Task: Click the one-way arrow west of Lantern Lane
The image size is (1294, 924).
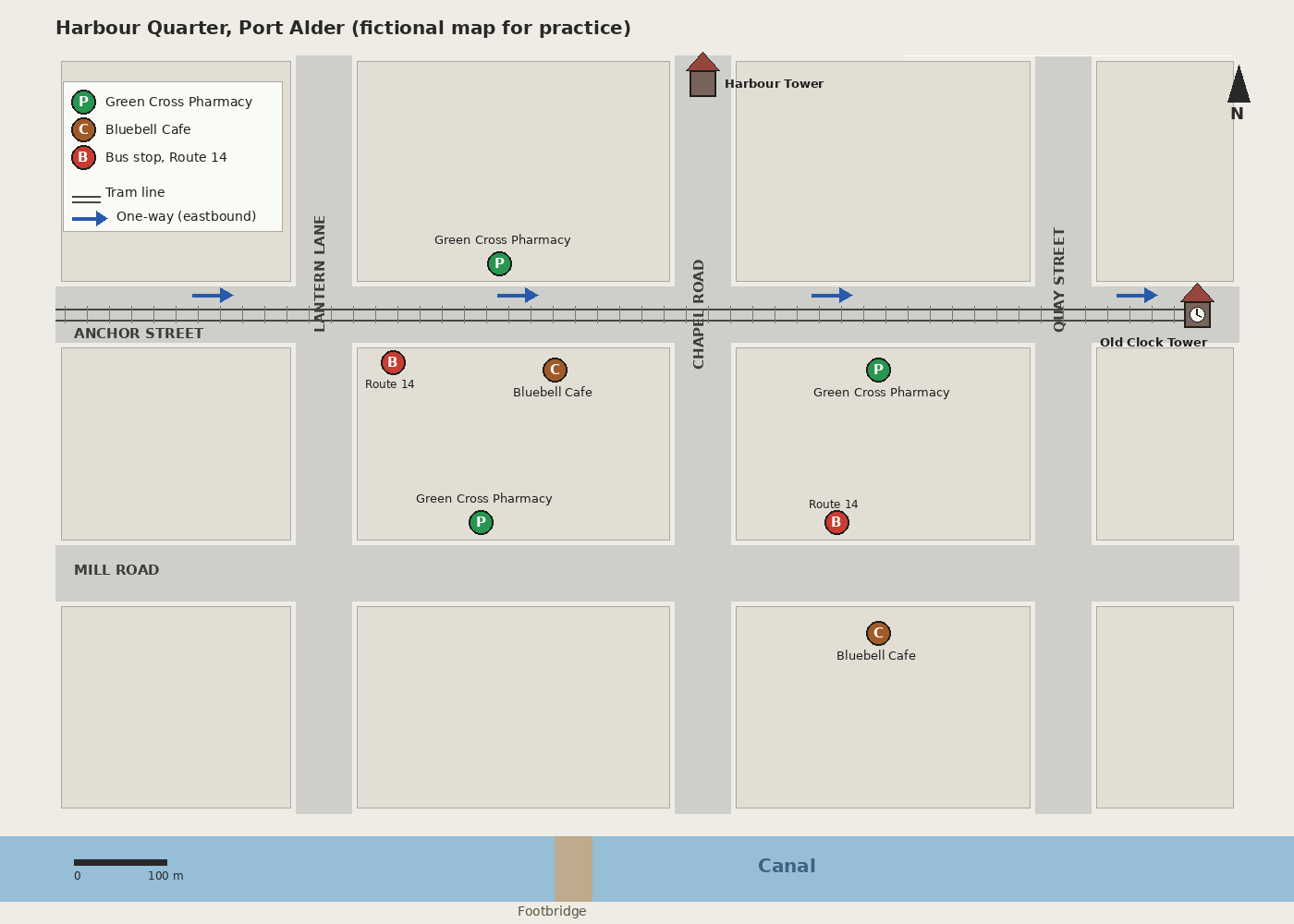Action: (x=213, y=296)
